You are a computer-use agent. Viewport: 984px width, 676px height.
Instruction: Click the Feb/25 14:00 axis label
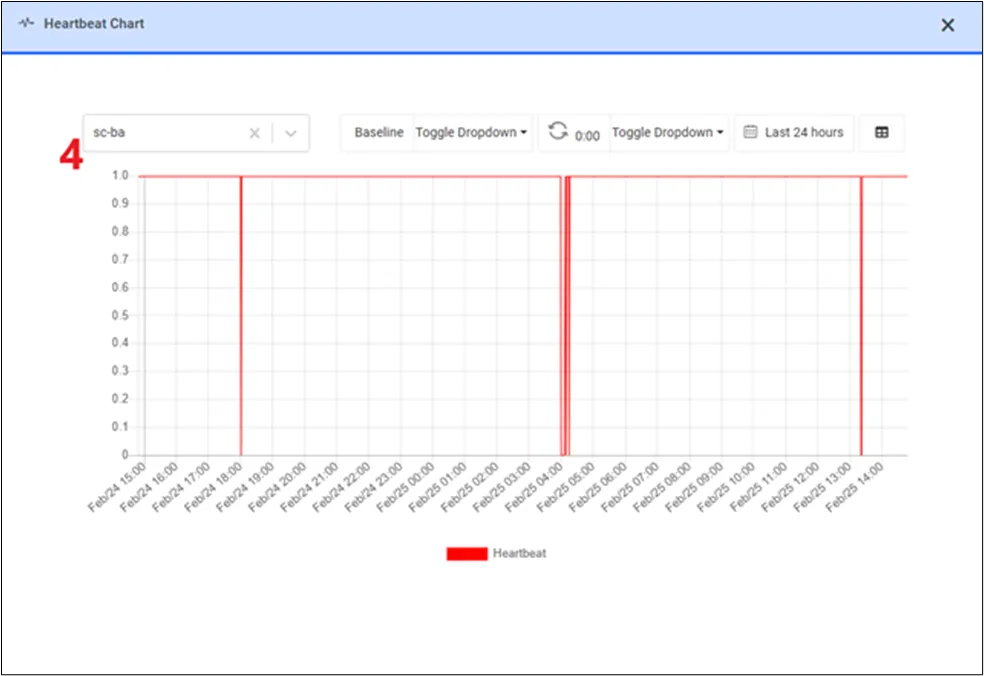pyautogui.click(x=855, y=488)
